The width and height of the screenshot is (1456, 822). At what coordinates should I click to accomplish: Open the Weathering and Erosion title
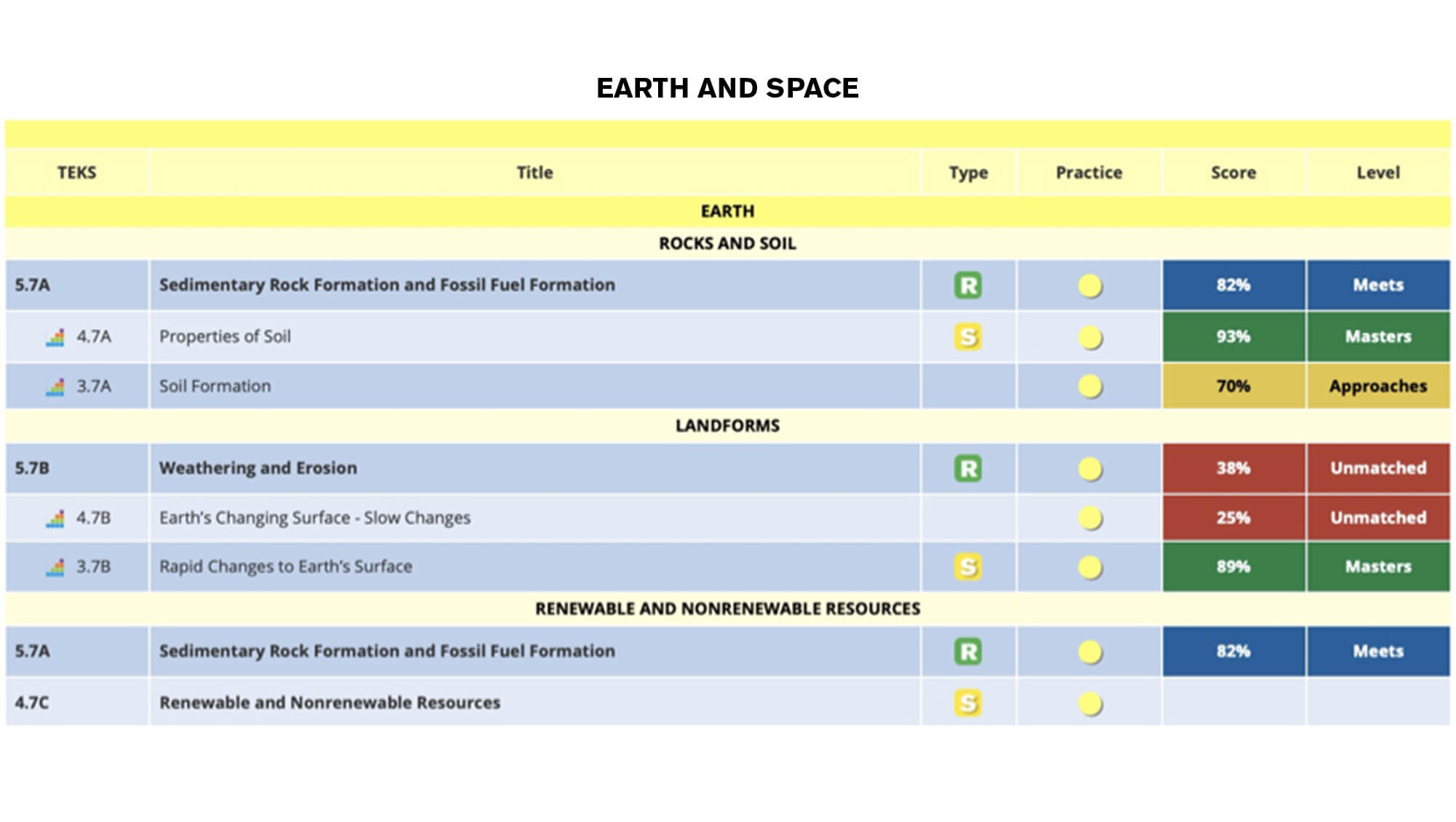pyautogui.click(x=258, y=468)
